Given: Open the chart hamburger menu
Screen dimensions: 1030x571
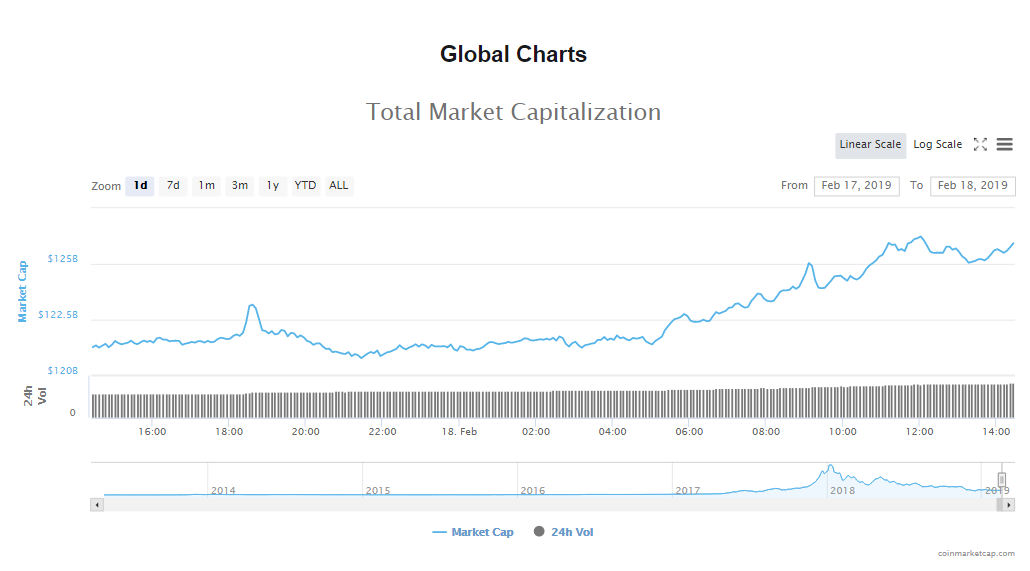Looking at the screenshot, I should (1004, 145).
